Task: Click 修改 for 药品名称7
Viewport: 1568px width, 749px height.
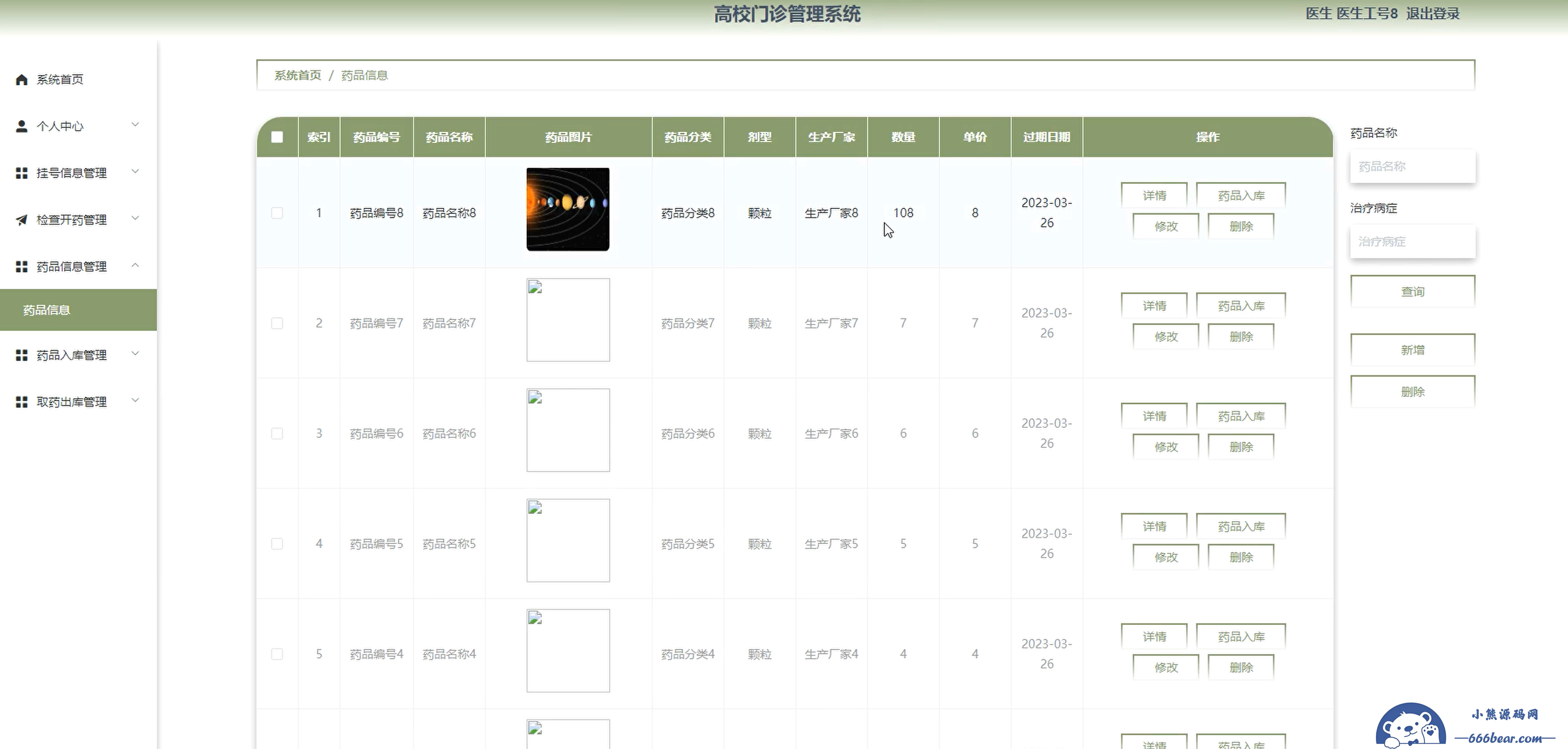Action: (x=1166, y=337)
